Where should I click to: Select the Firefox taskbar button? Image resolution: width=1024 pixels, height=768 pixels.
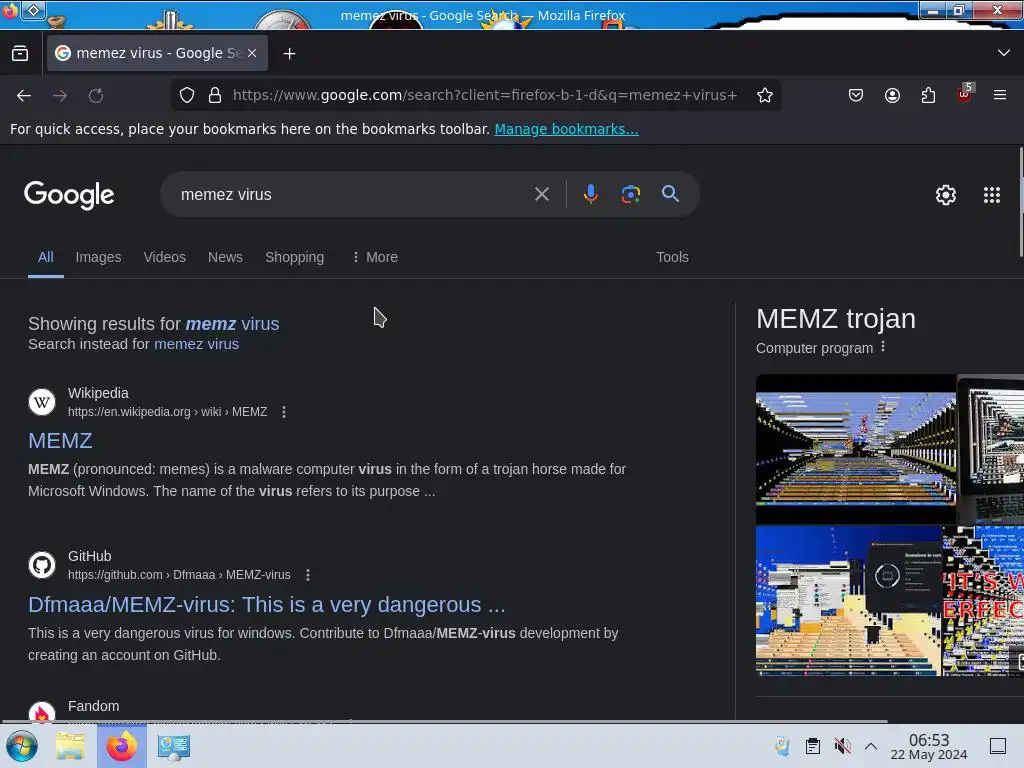pyautogui.click(x=122, y=746)
